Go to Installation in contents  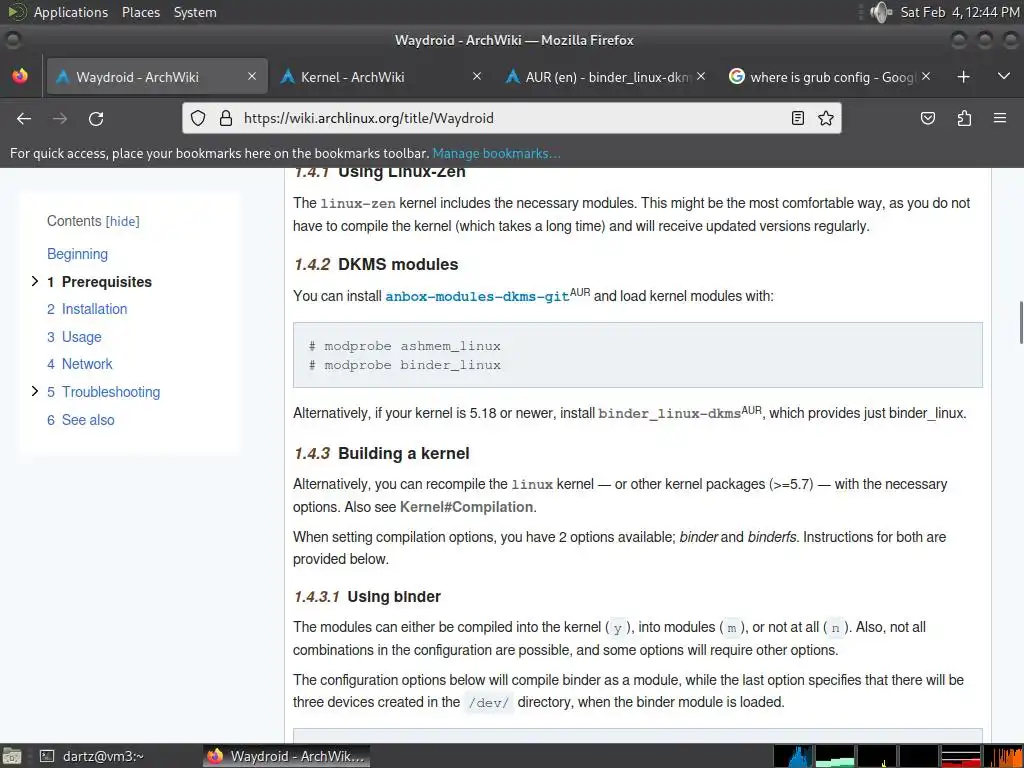pos(94,309)
